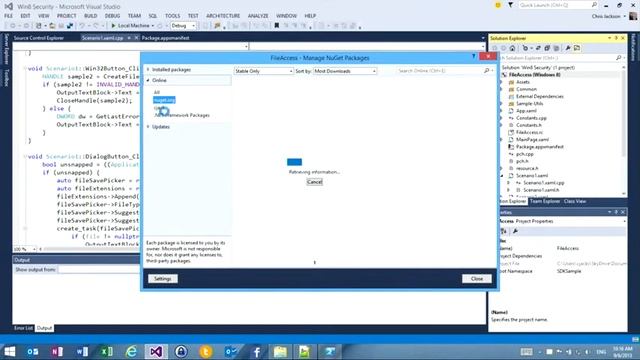Image resolution: width=640 pixels, height=360 pixels.
Task: Open OneNote from the taskbar
Action: tap(58, 351)
